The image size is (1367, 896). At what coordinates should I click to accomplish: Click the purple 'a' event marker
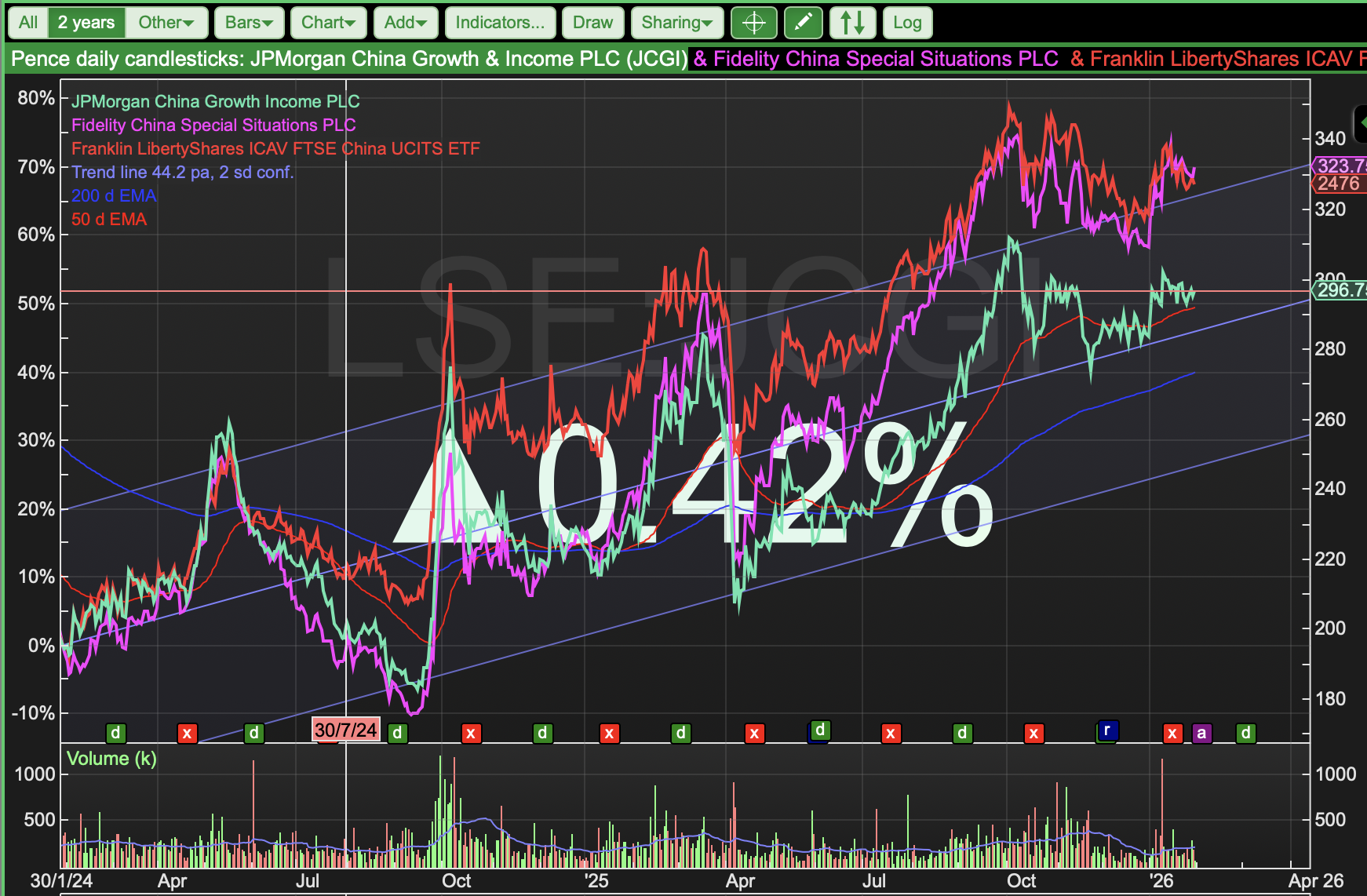click(x=1201, y=734)
